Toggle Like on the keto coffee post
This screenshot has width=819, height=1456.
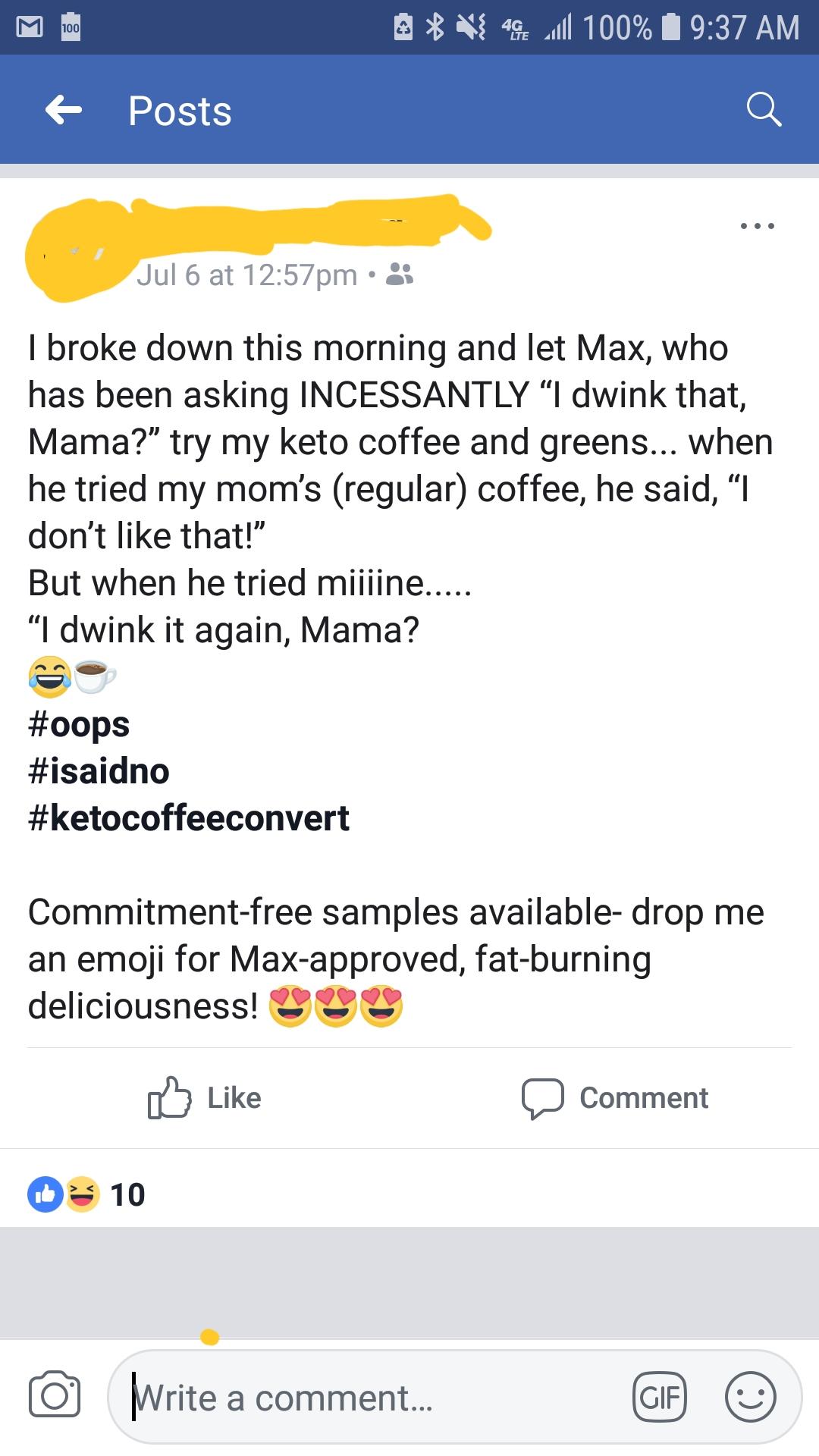[x=203, y=1097]
